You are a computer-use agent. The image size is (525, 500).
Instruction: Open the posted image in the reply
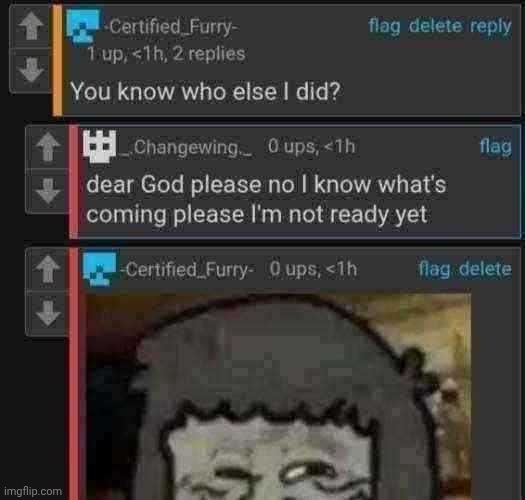(279, 397)
